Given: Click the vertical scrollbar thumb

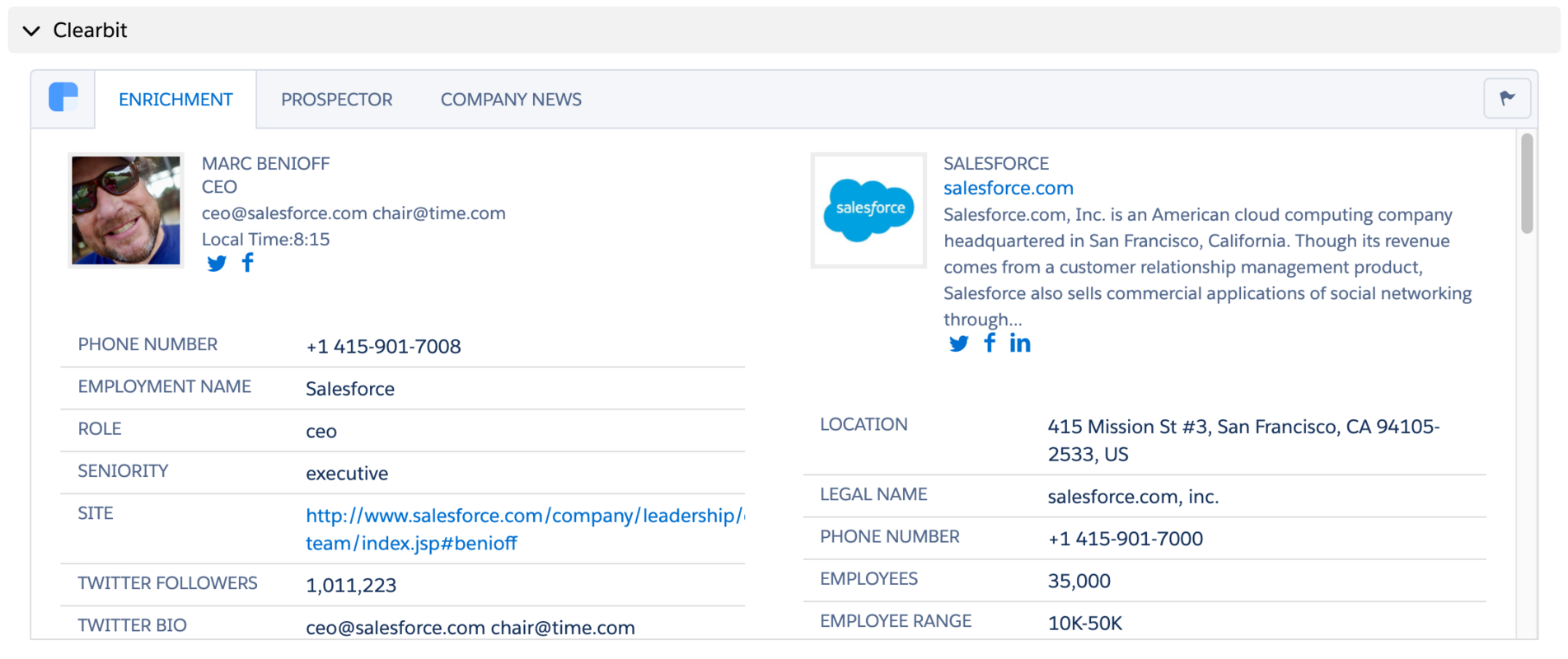Looking at the screenshot, I should click(1527, 183).
